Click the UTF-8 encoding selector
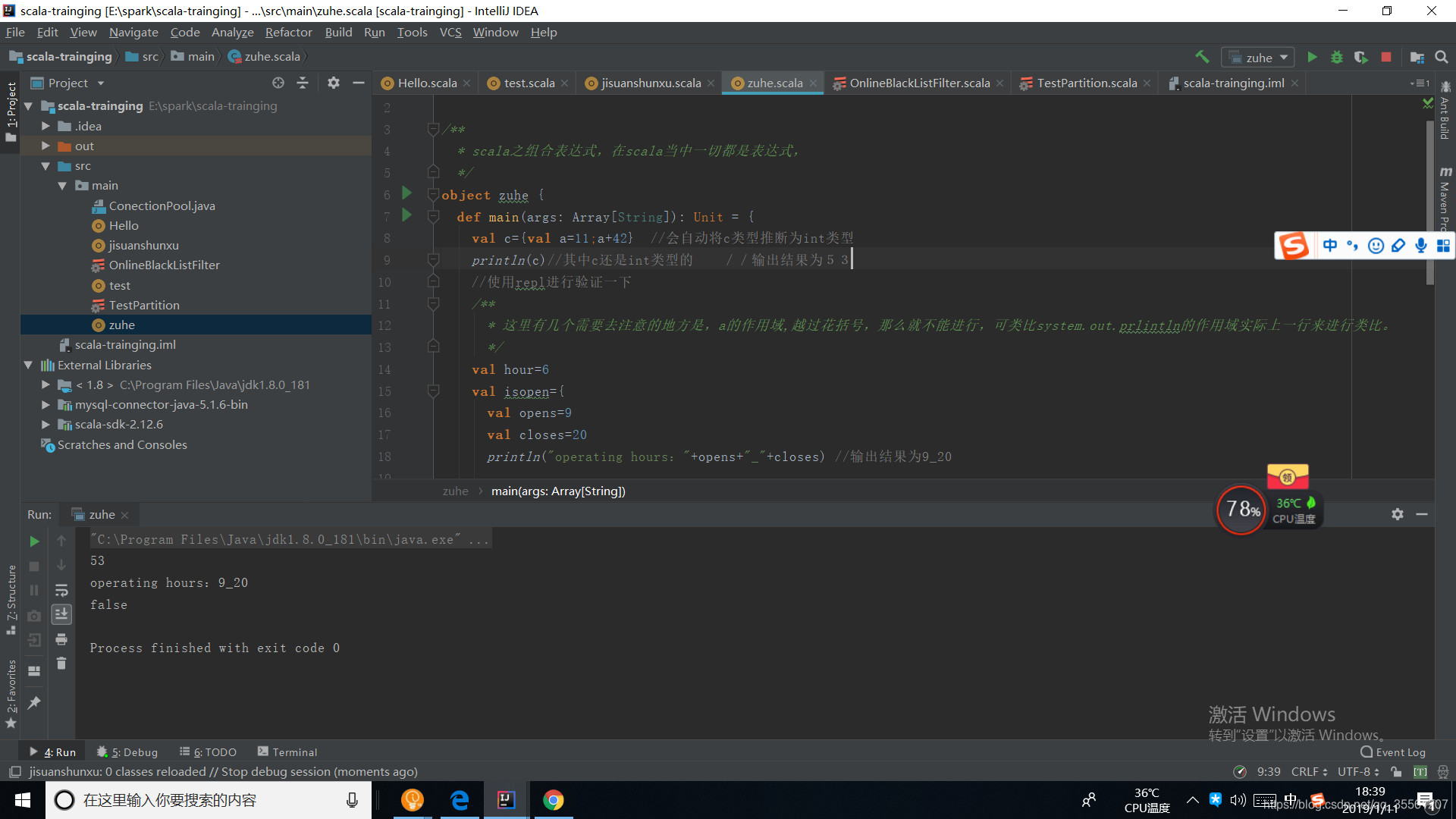 click(1357, 772)
